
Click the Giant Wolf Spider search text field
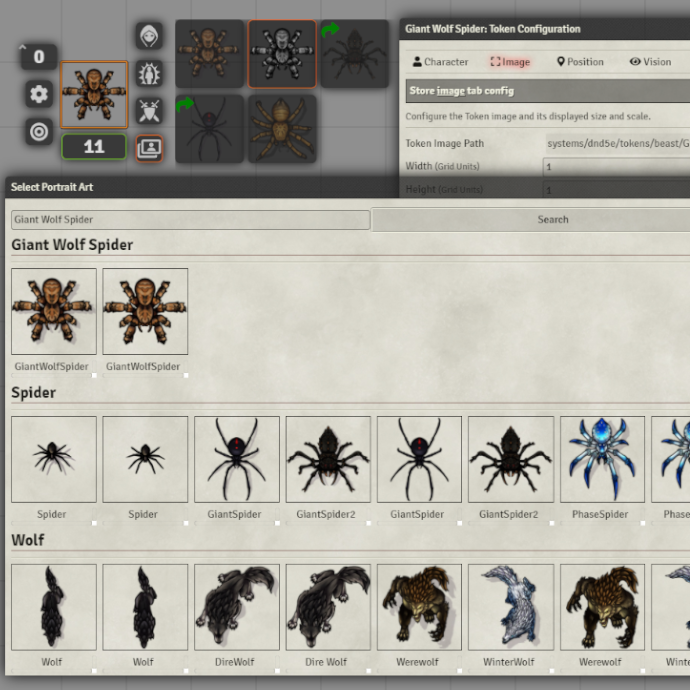[190, 219]
